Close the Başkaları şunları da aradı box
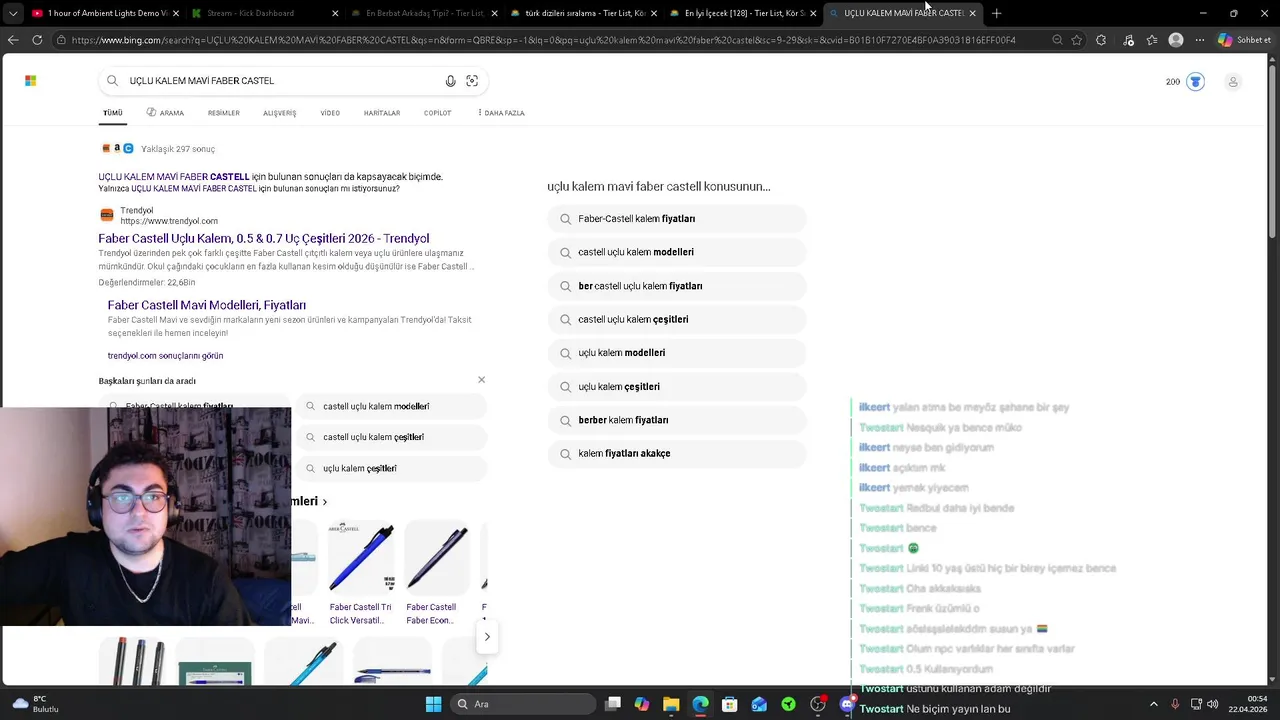This screenshot has width=1280, height=720. [x=481, y=380]
